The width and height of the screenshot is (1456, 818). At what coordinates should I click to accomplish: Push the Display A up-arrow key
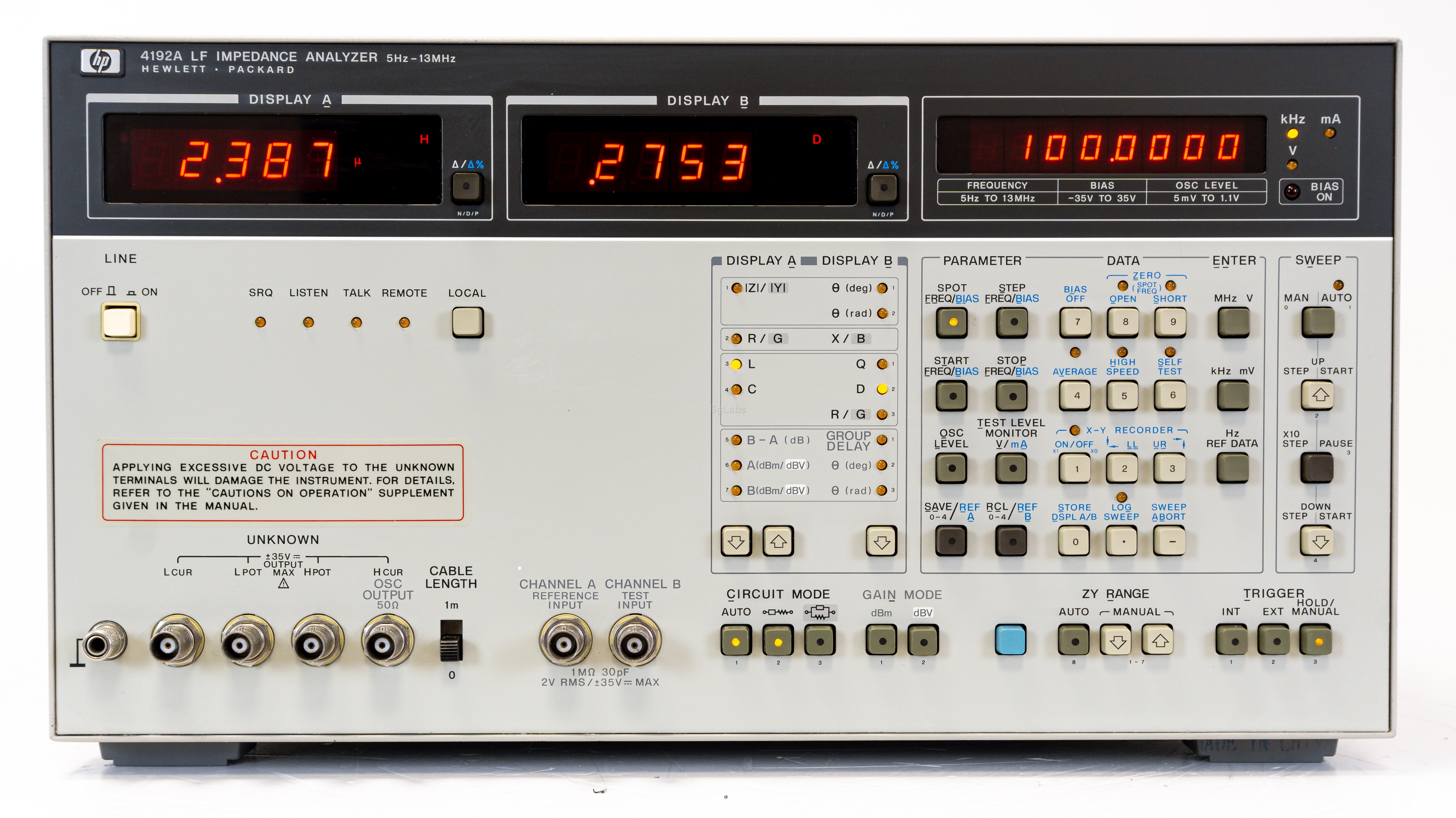779,541
